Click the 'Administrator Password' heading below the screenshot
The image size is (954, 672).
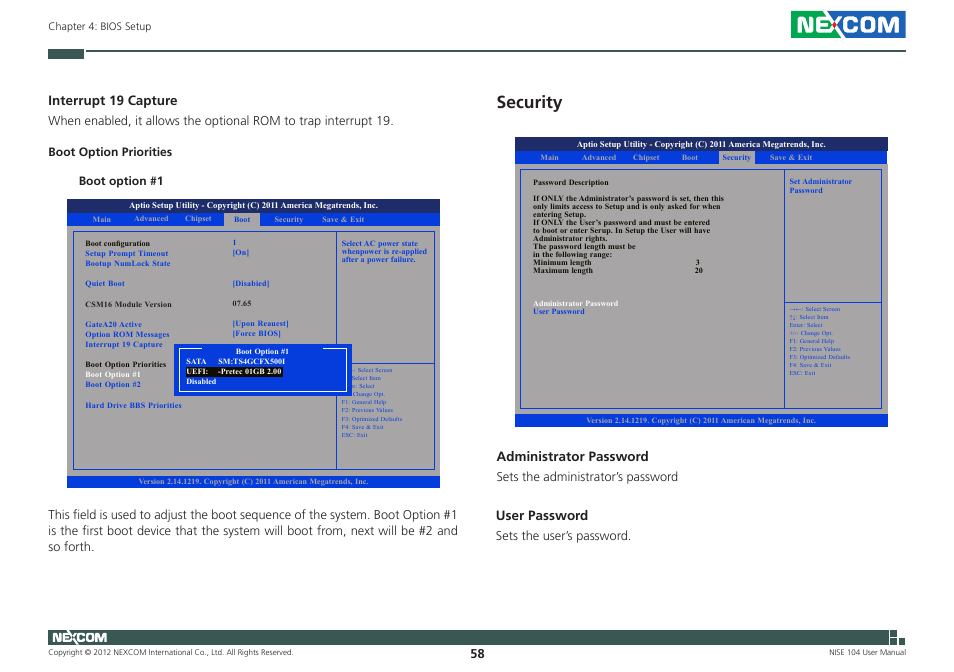(572, 457)
